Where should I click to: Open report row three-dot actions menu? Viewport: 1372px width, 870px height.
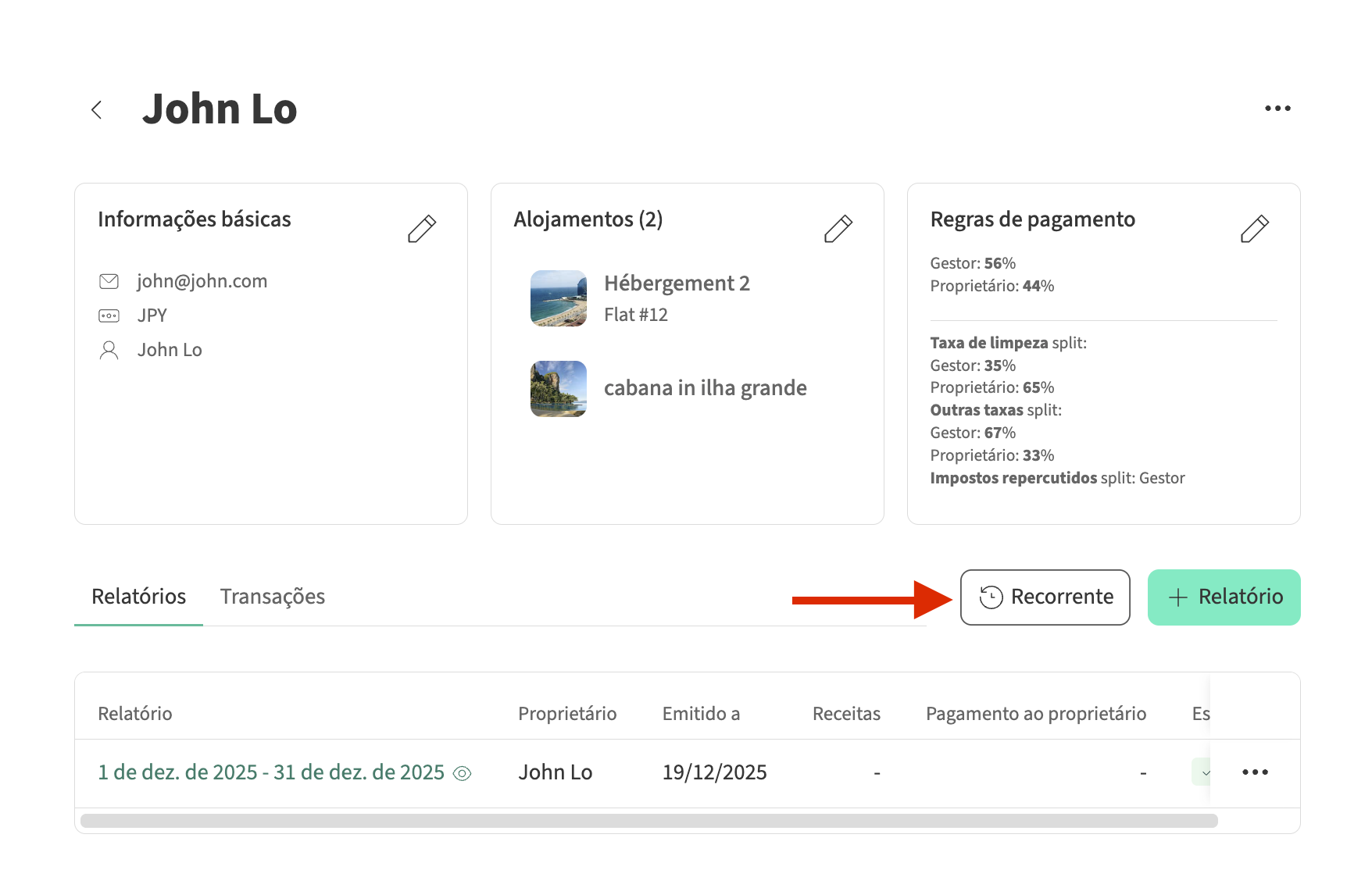[1255, 772]
